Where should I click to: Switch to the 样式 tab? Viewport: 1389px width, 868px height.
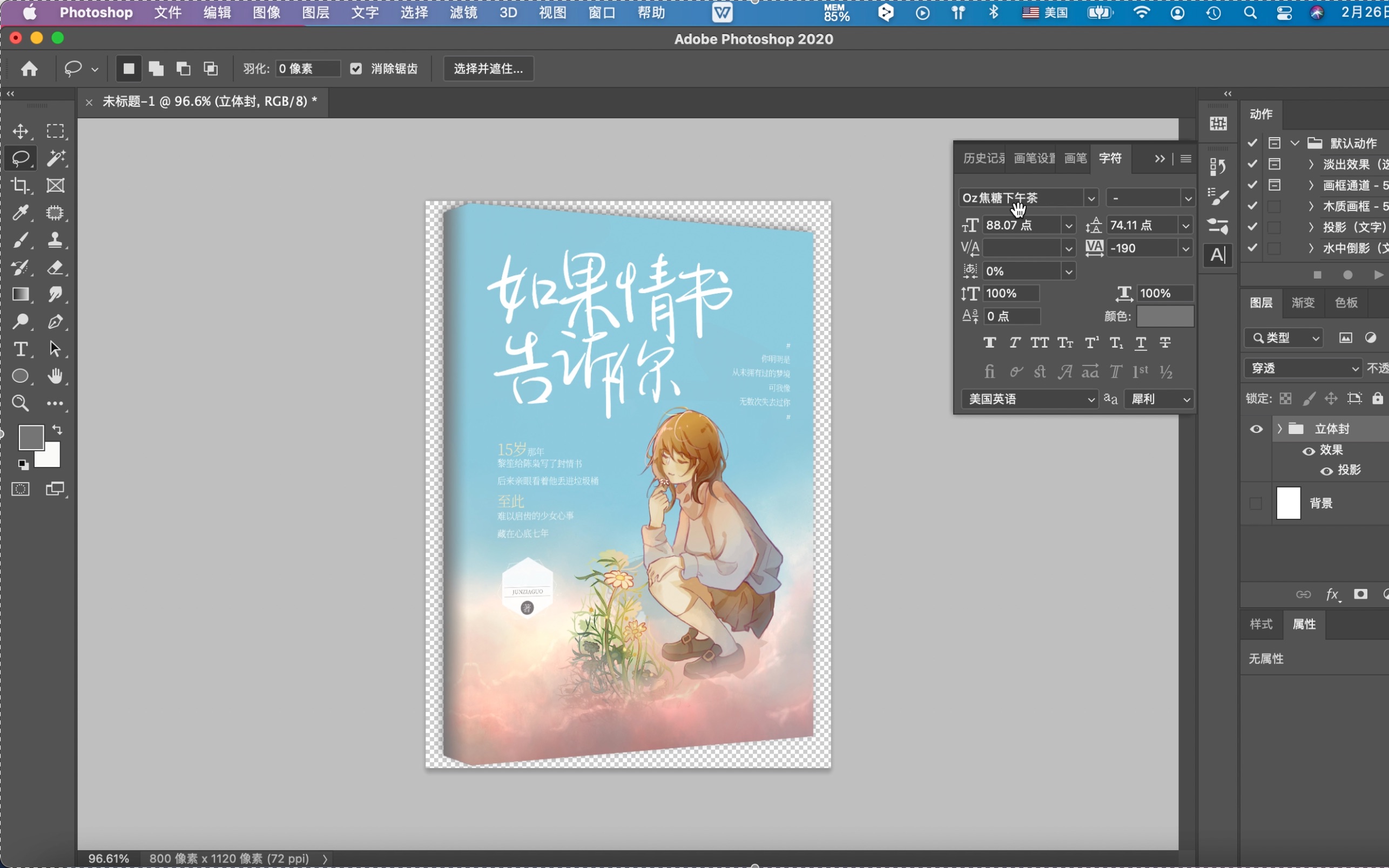click(1261, 624)
